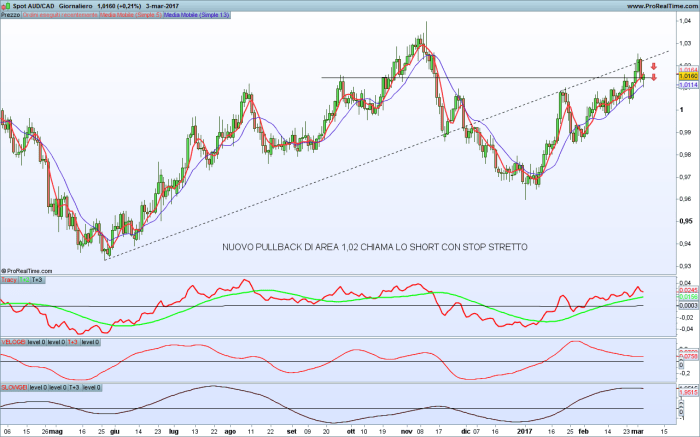Click the upper red down arrow marker
Screen dimensions: 700x437
point(653,66)
